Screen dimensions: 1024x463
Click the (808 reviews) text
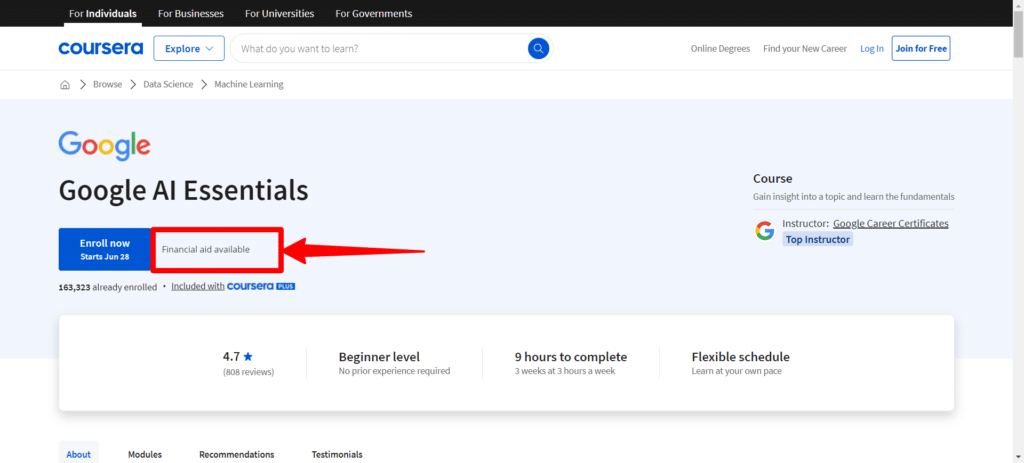248,372
